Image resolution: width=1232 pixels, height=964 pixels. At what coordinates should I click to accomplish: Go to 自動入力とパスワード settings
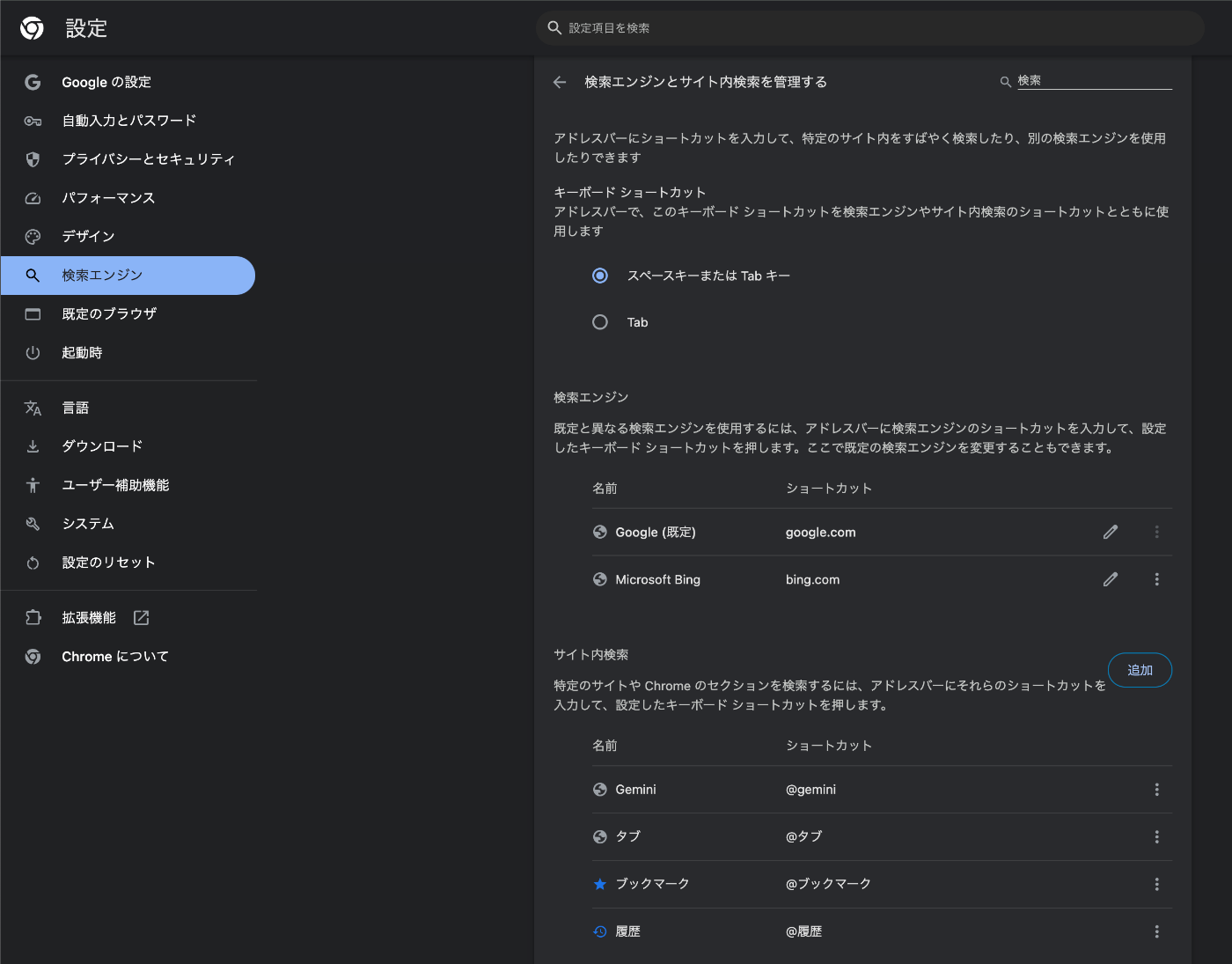(x=128, y=121)
